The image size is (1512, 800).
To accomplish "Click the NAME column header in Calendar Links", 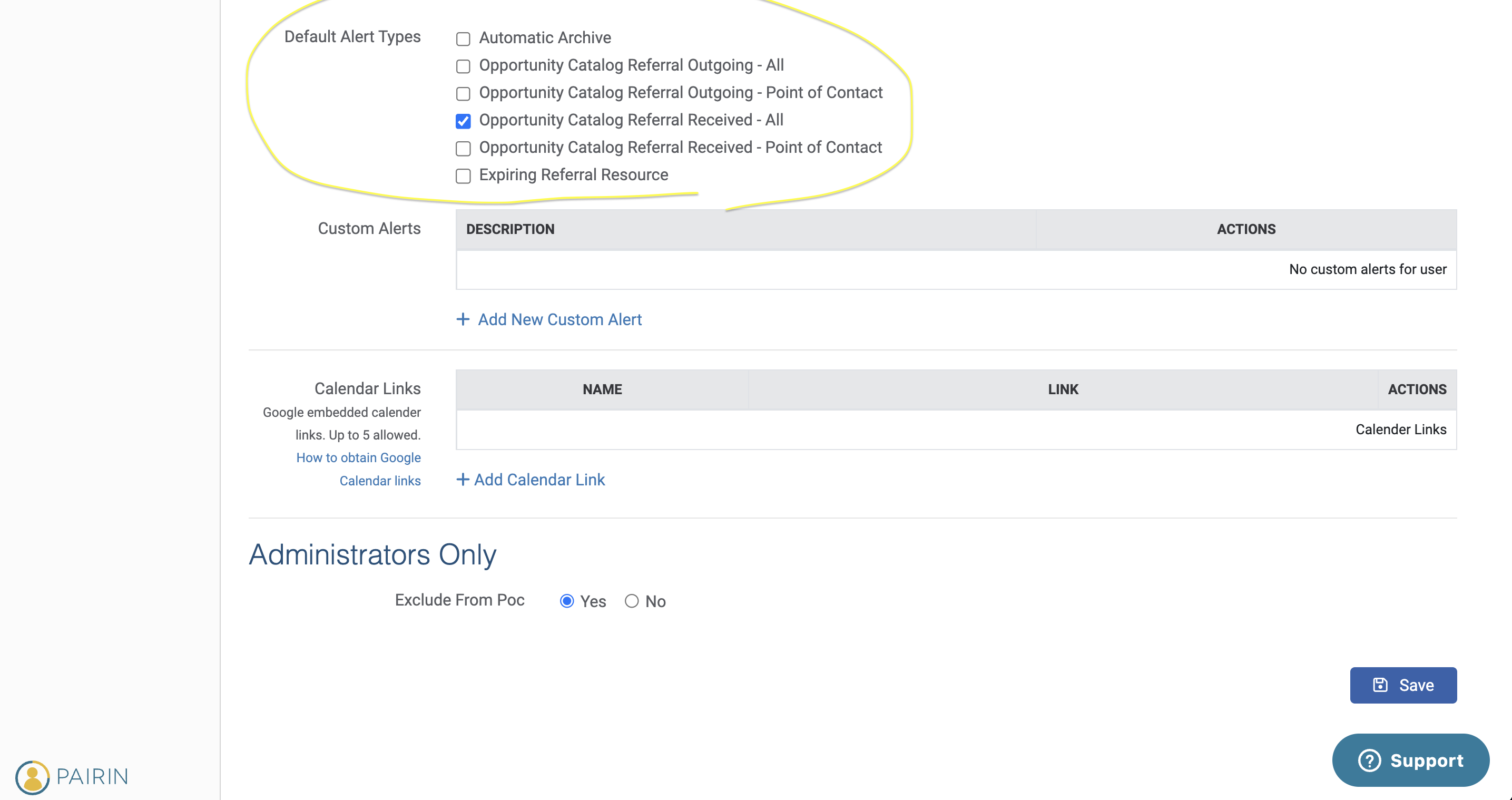I will (x=602, y=389).
